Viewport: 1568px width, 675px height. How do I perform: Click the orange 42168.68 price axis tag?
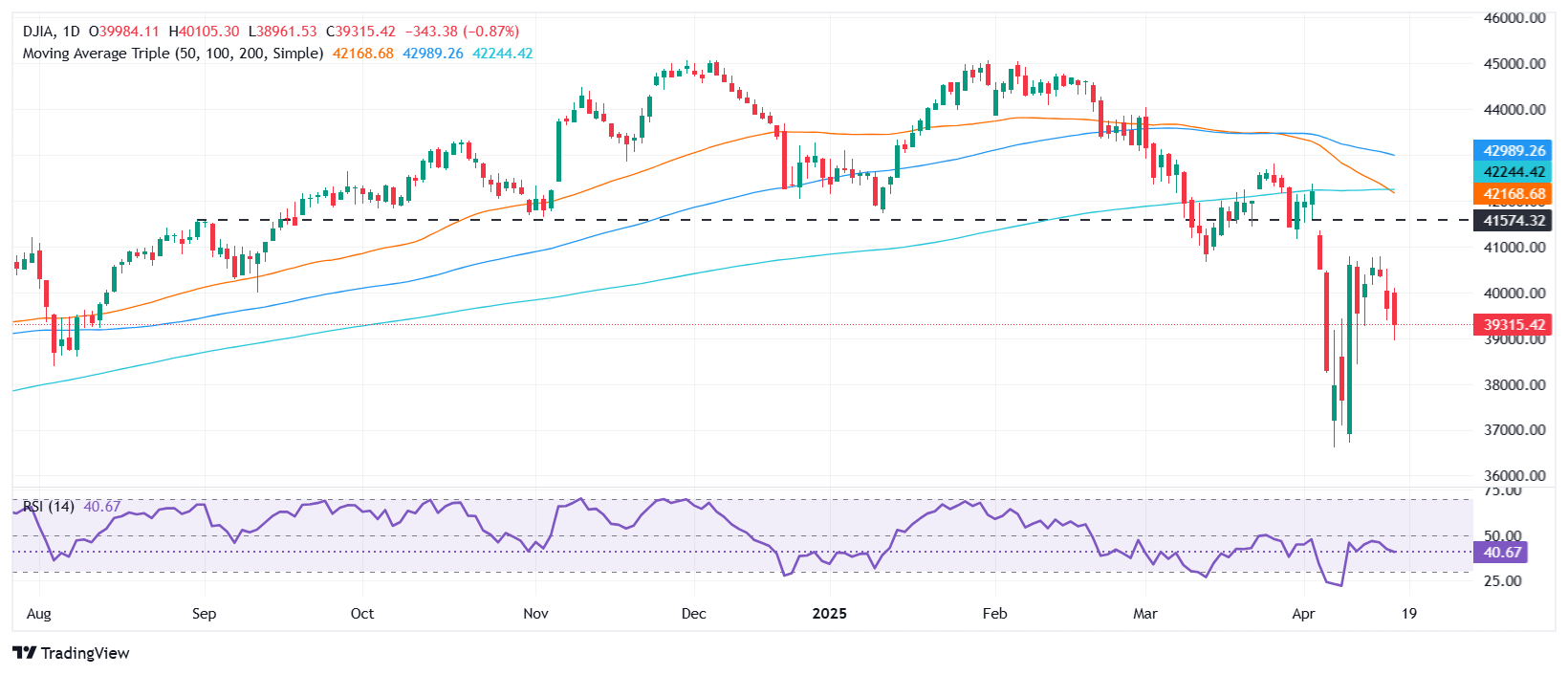click(x=1514, y=194)
